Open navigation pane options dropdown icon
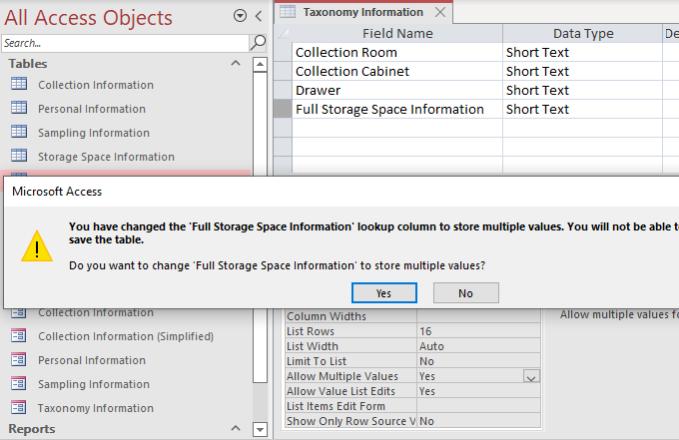 point(240,16)
